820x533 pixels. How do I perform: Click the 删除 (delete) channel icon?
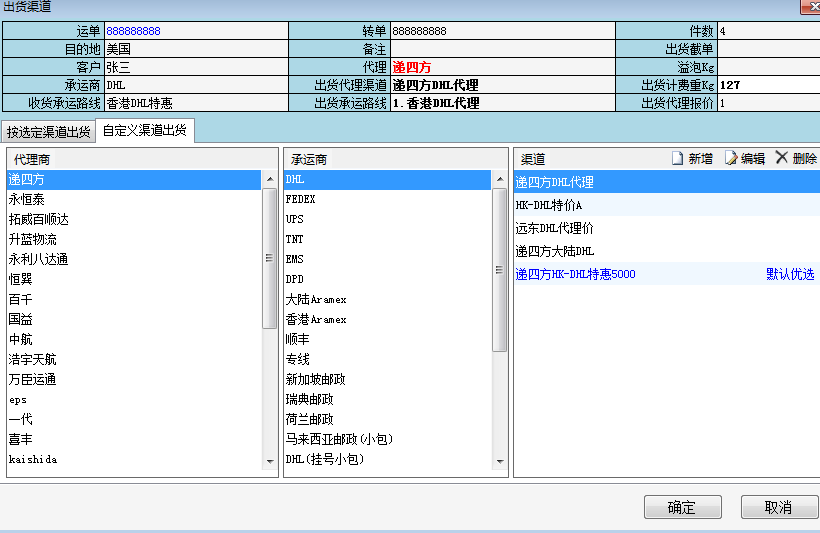(782, 158)
